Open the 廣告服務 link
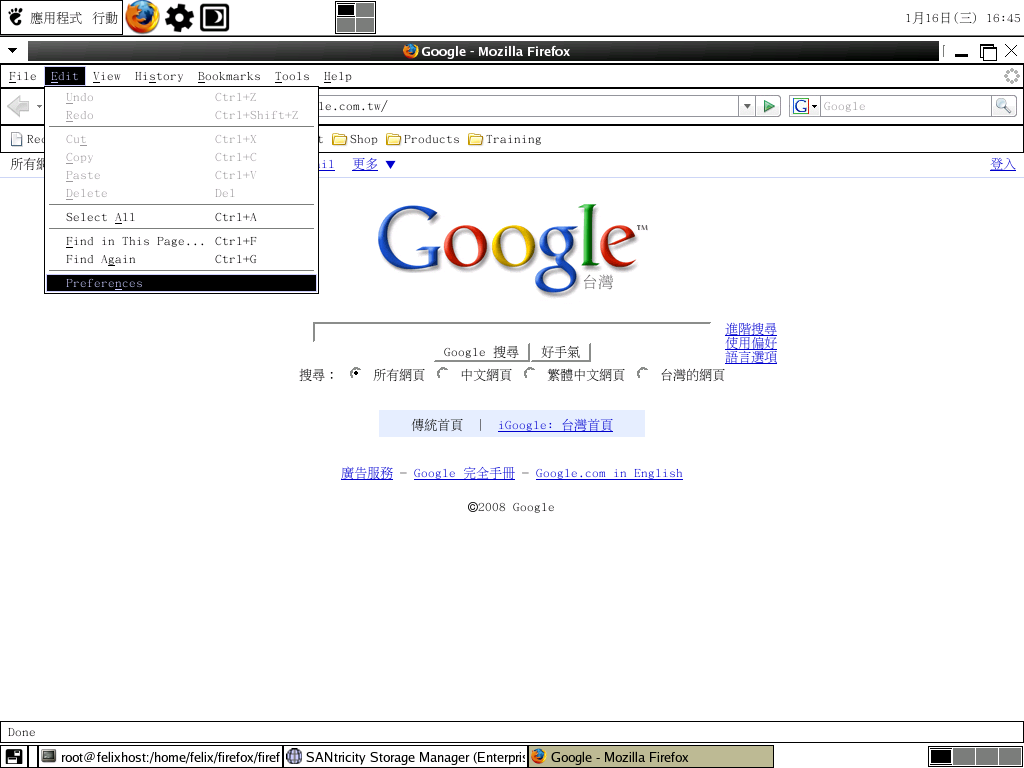 click(x=367, y=473)
